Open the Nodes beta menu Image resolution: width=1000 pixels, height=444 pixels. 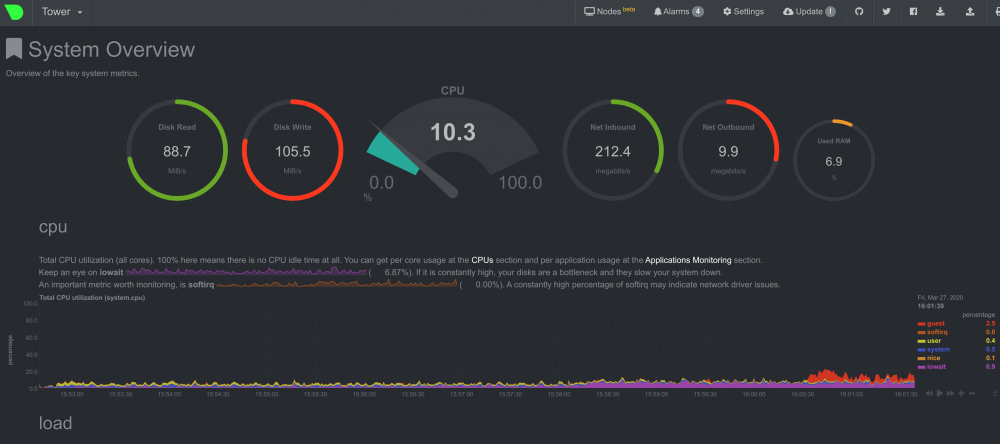click(x=610, y=11)
